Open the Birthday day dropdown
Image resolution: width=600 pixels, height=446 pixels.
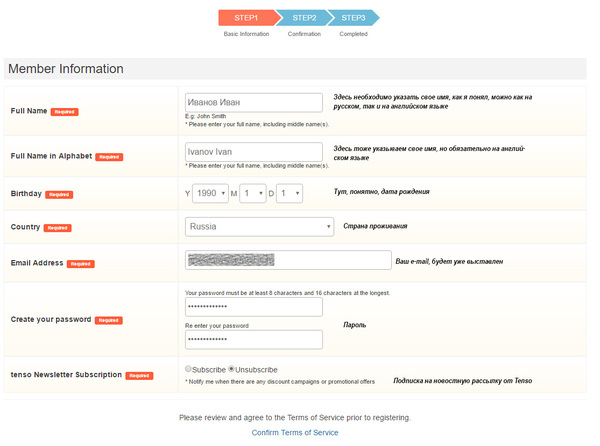point(289,192)
